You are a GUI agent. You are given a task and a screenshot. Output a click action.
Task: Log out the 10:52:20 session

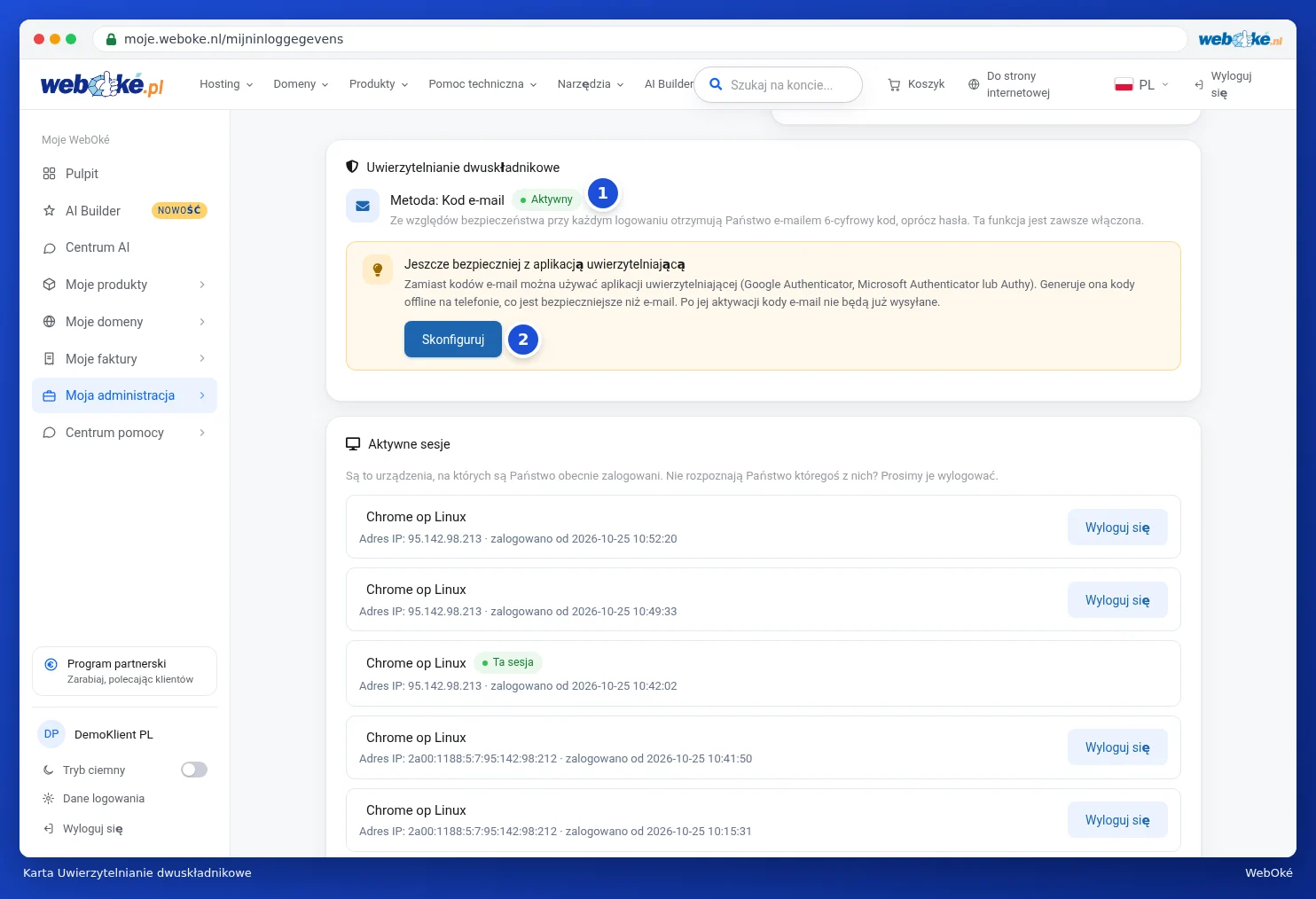click(1117, 528)
